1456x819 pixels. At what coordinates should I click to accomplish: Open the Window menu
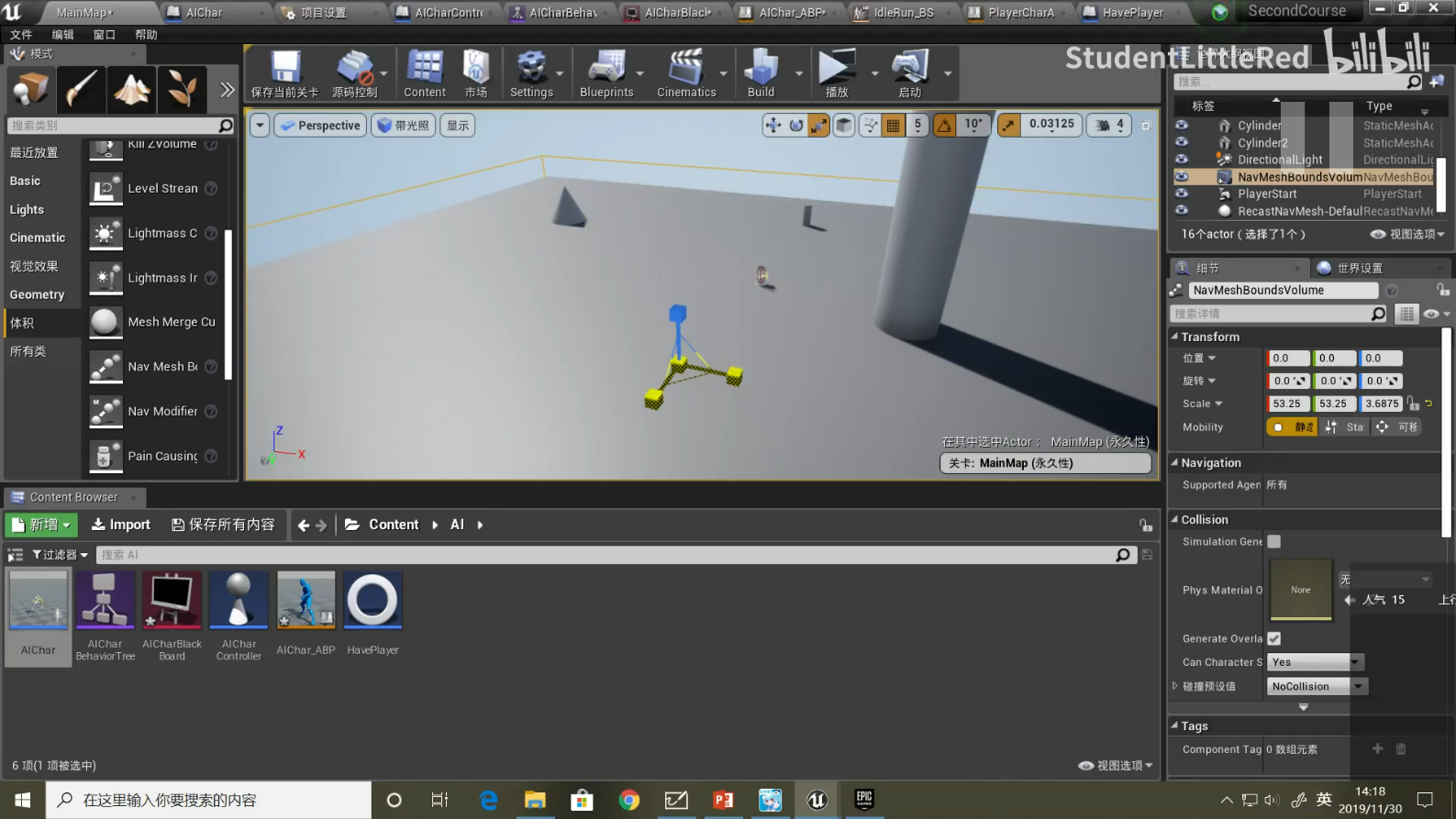point(105,35)
